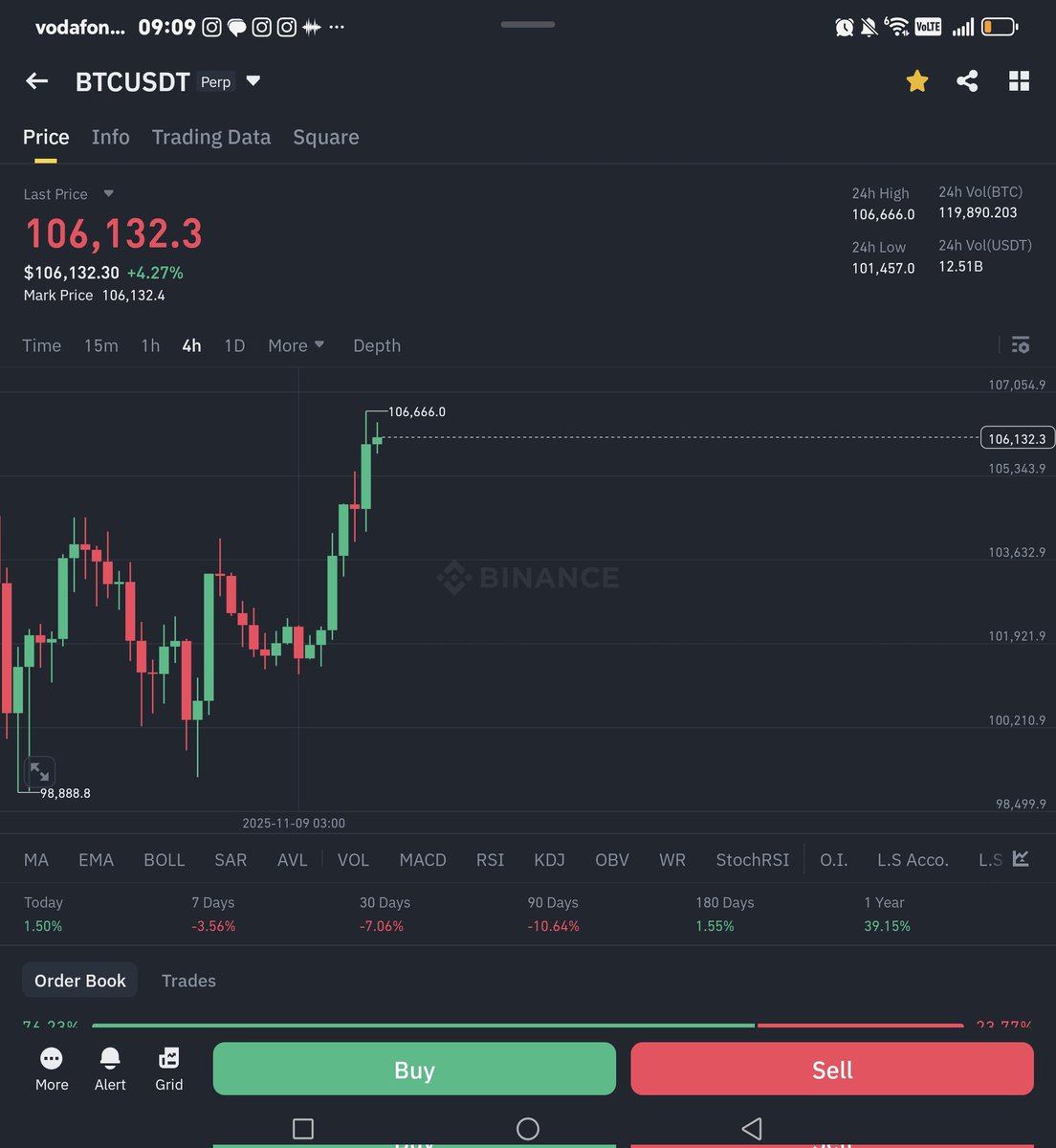Go back using the left arrow
Image resolution: width=1056 pixels, height=1148 pixels.
click(36, 81)
